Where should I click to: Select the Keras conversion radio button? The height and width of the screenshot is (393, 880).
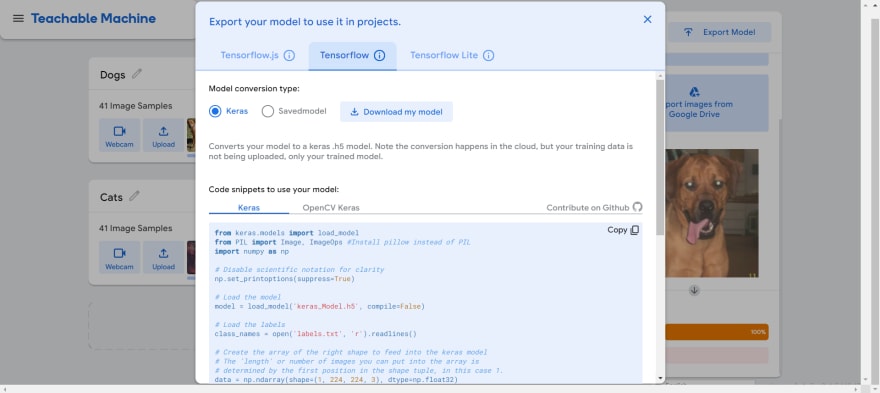click(215, 112)
